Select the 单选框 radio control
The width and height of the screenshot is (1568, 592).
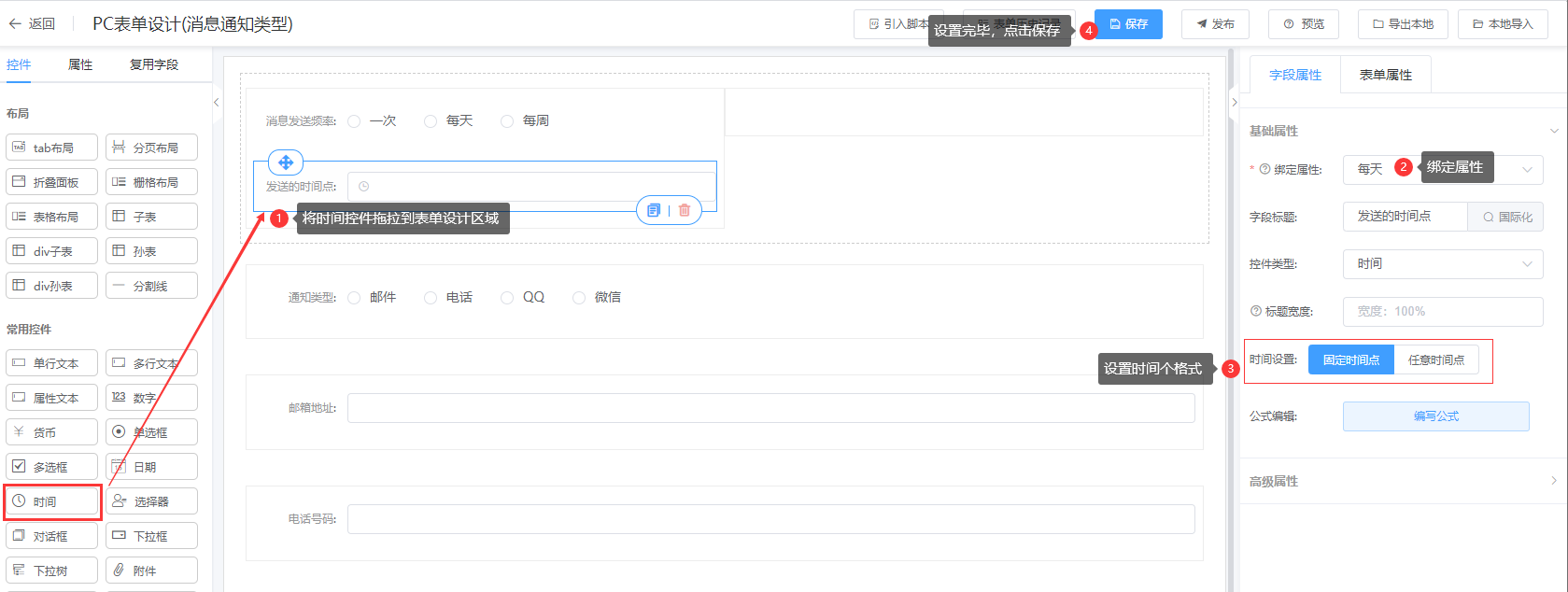pos(151,432)
